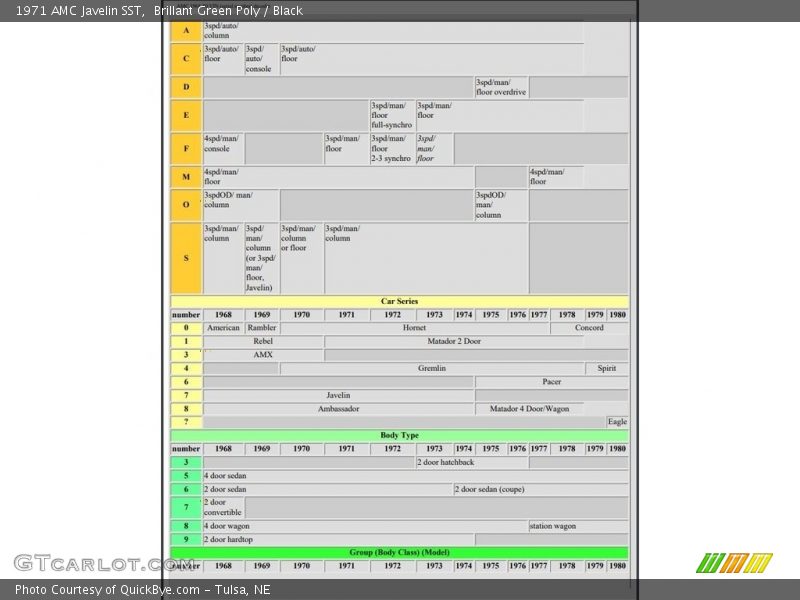Click the 'Gremlin' car series cell

432,368
